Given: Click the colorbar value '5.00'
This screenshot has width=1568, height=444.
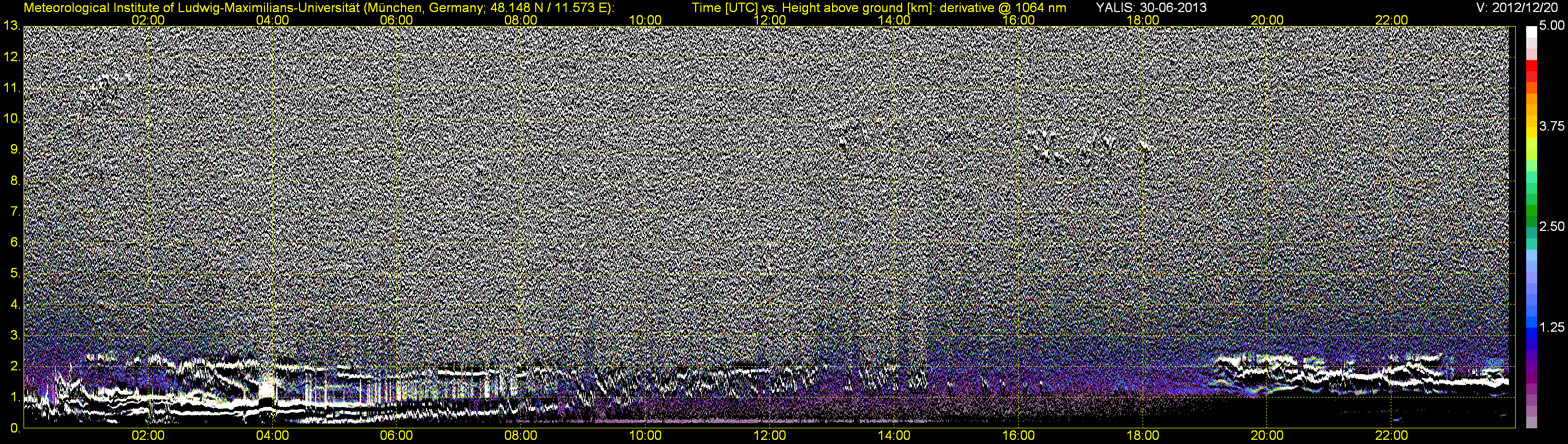Looking at the screenshot, I should (1552, 26).
